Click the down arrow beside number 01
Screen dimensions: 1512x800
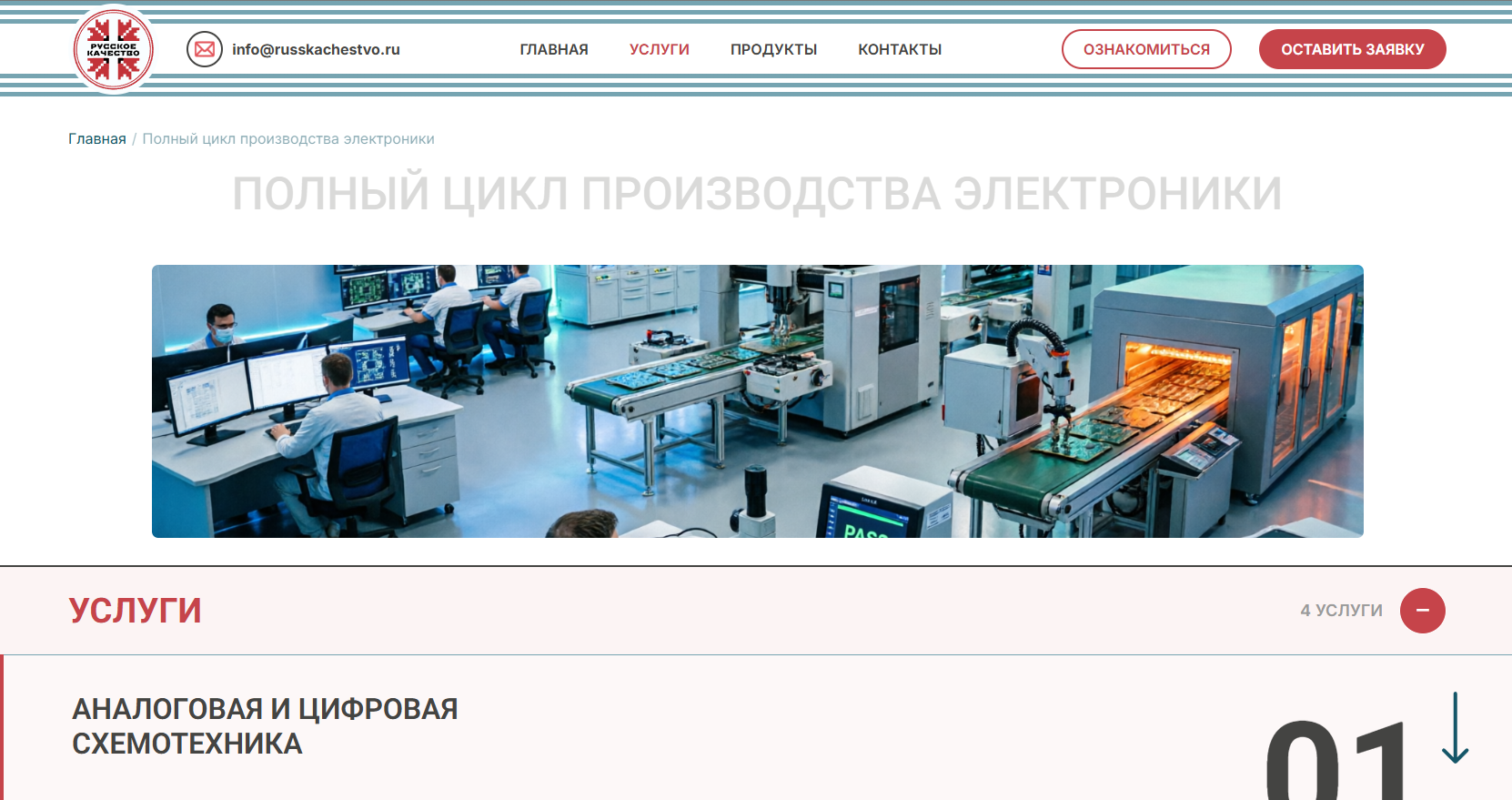(x=1456, y=728)
